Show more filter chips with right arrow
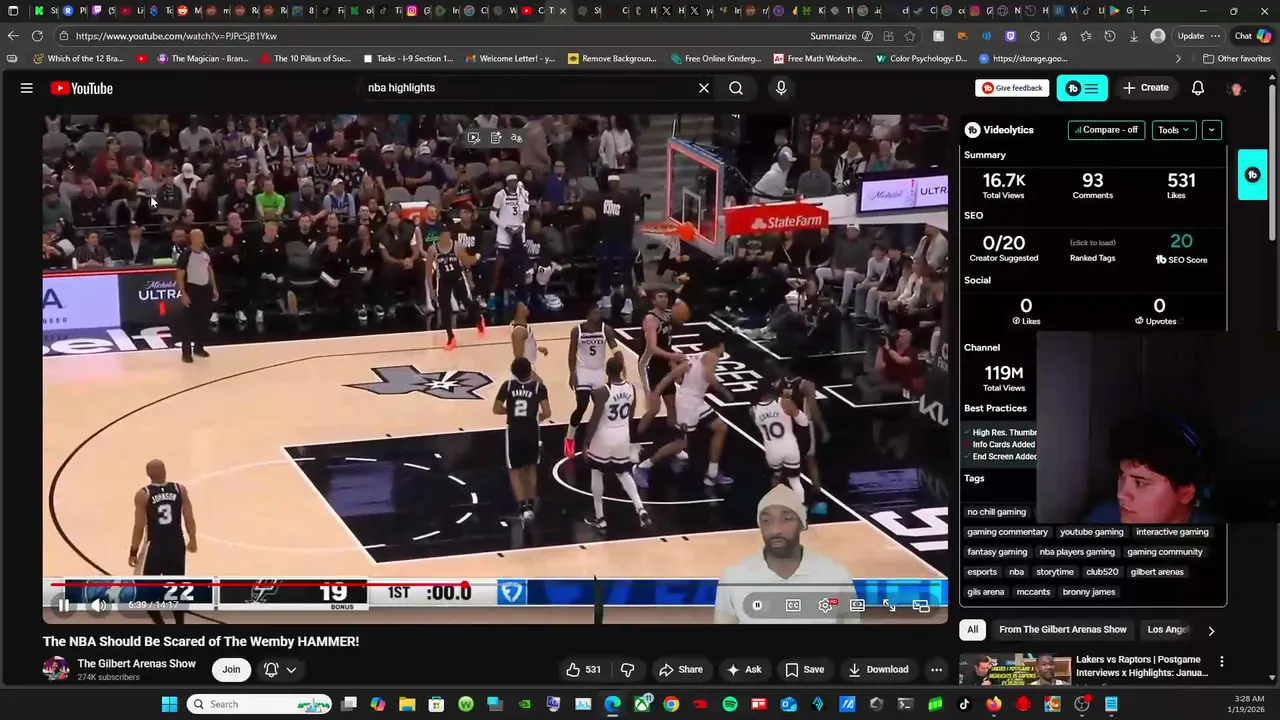1280x720 pixels. click(x=1211, y=631)
